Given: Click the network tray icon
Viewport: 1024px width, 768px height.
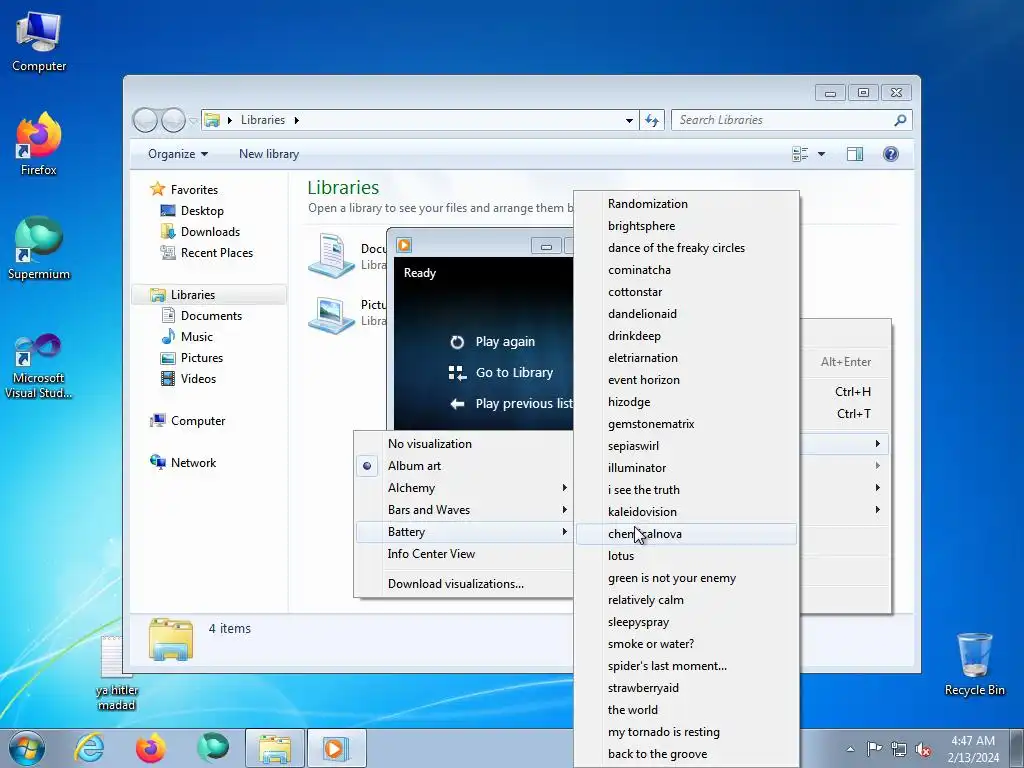Looking at the screenshot, I should pyautogui.click(x=899, y=749).
